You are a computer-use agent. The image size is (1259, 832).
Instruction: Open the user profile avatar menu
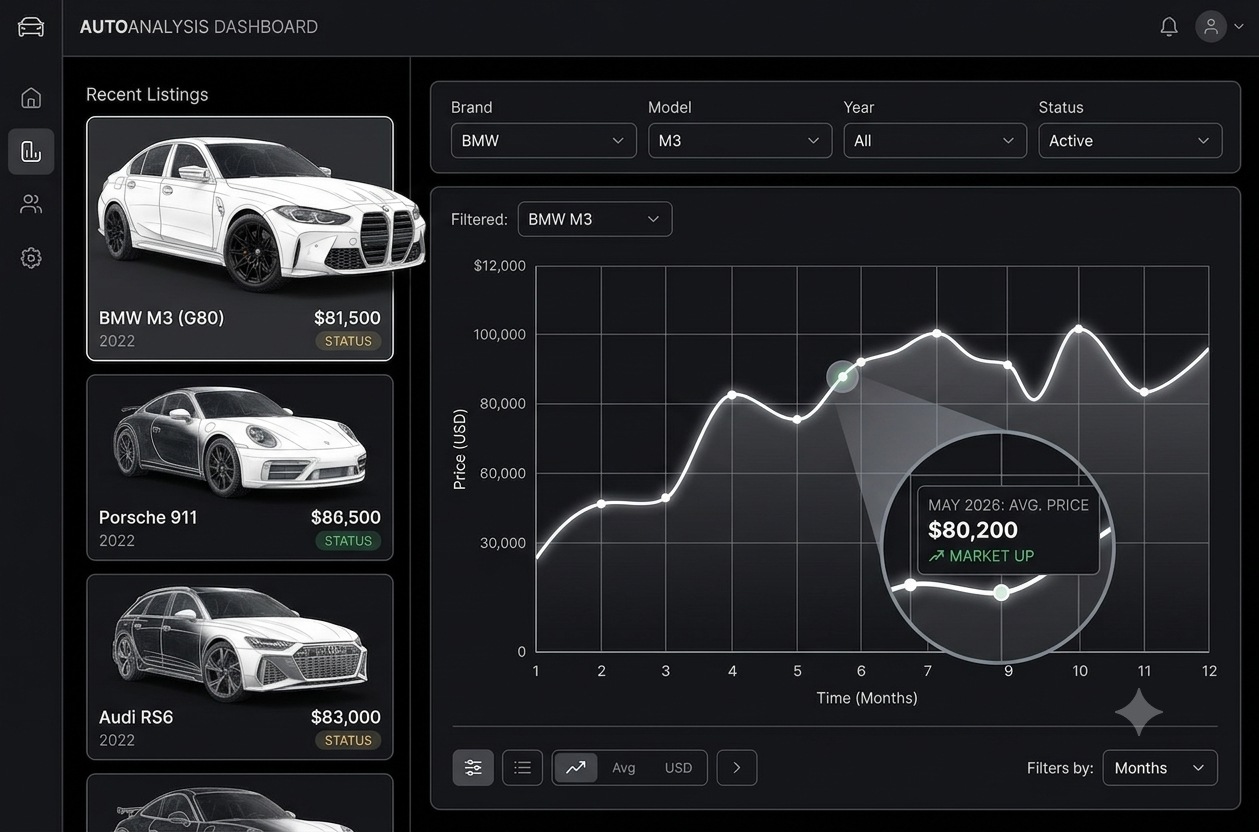(x=1211, y=26)
